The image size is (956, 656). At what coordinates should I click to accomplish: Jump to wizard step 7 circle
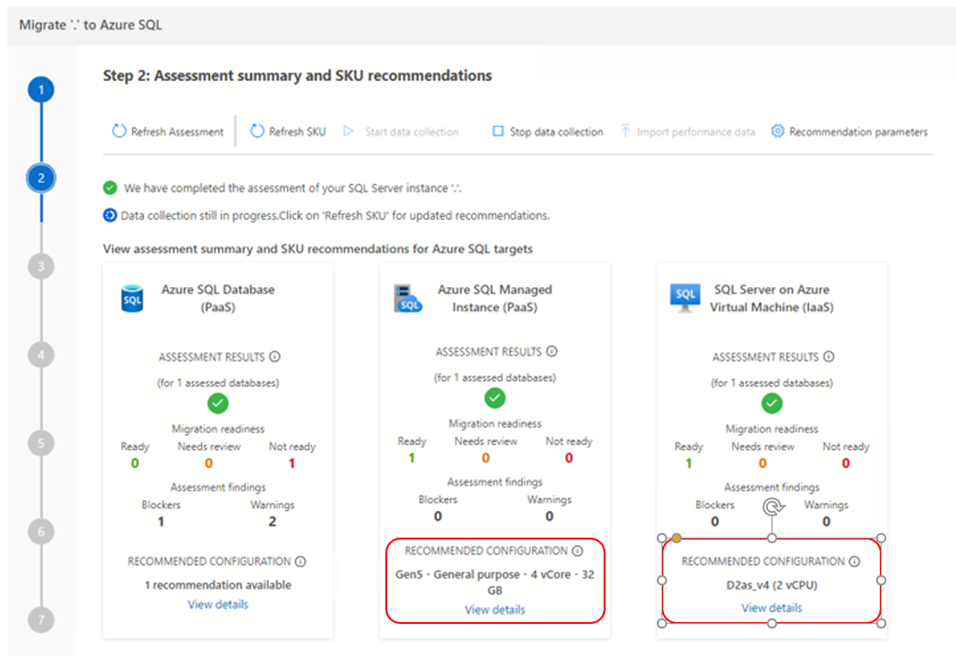pos(41,620)
